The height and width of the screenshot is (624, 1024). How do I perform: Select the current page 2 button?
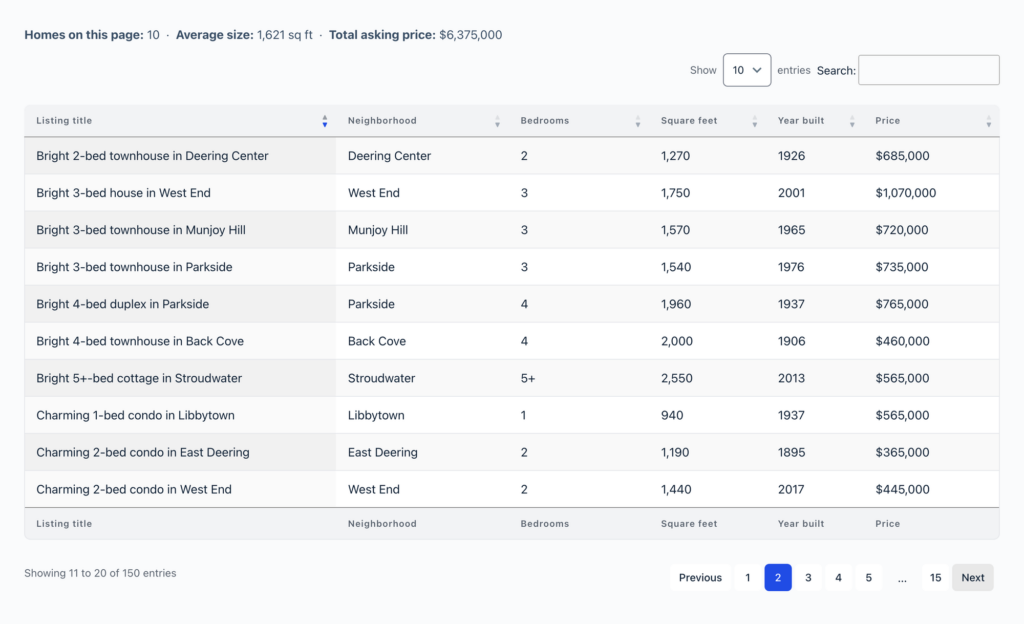778,578
